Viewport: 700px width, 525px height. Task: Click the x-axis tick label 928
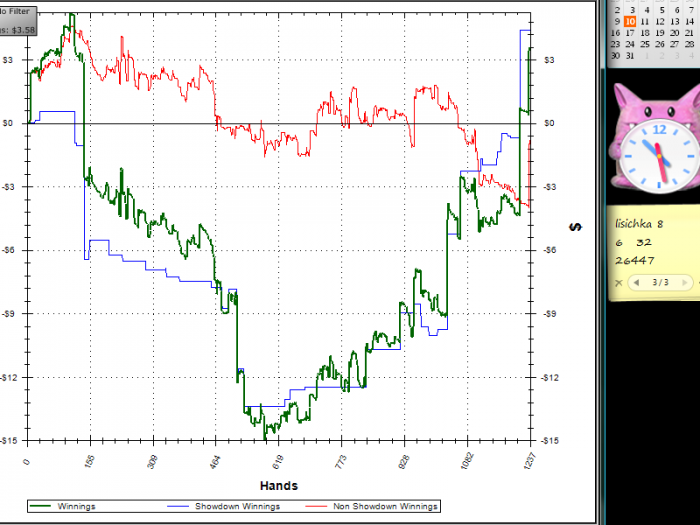tap(403, 461)
